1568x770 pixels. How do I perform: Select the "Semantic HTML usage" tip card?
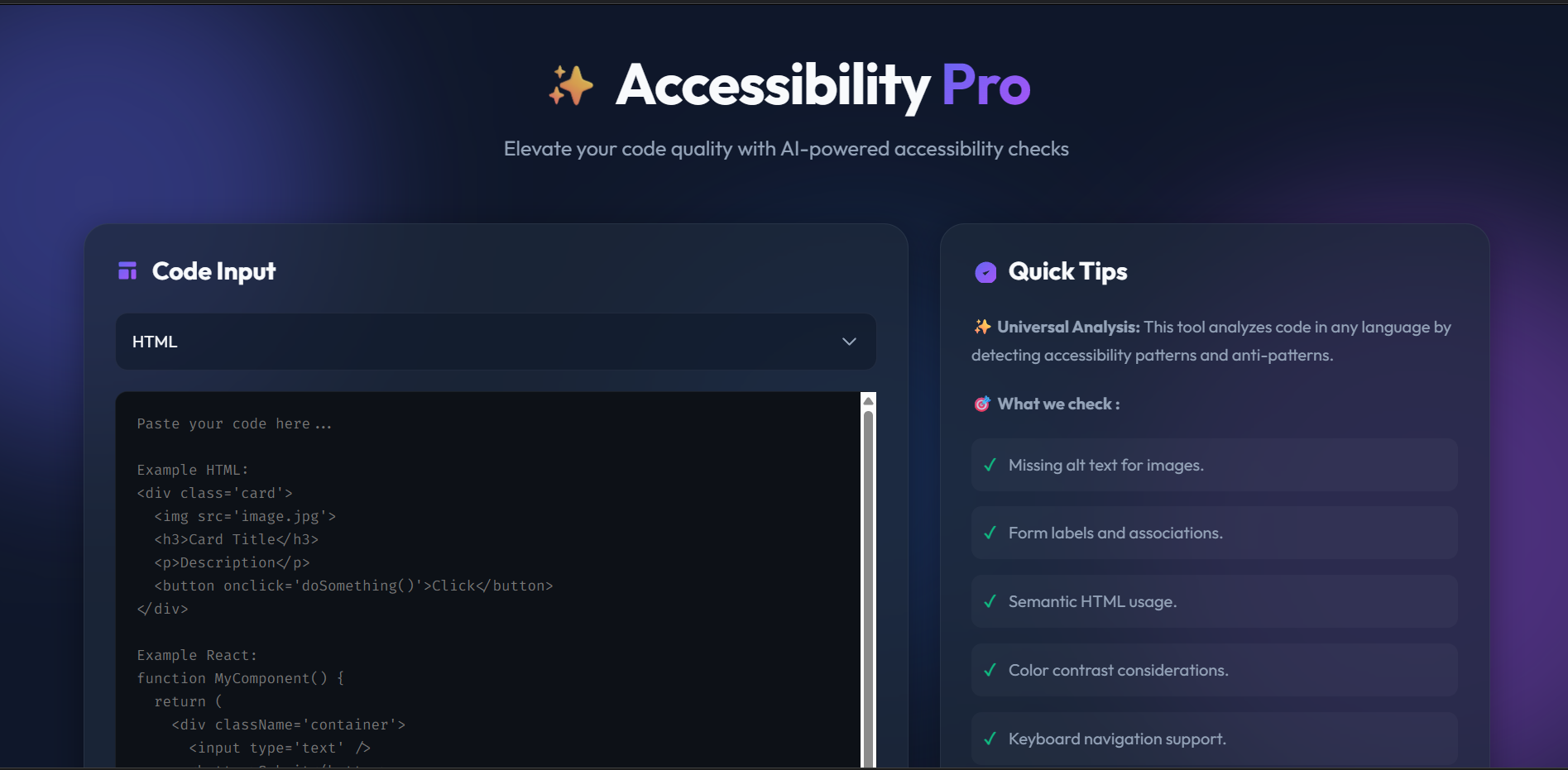click(1213, 601)
